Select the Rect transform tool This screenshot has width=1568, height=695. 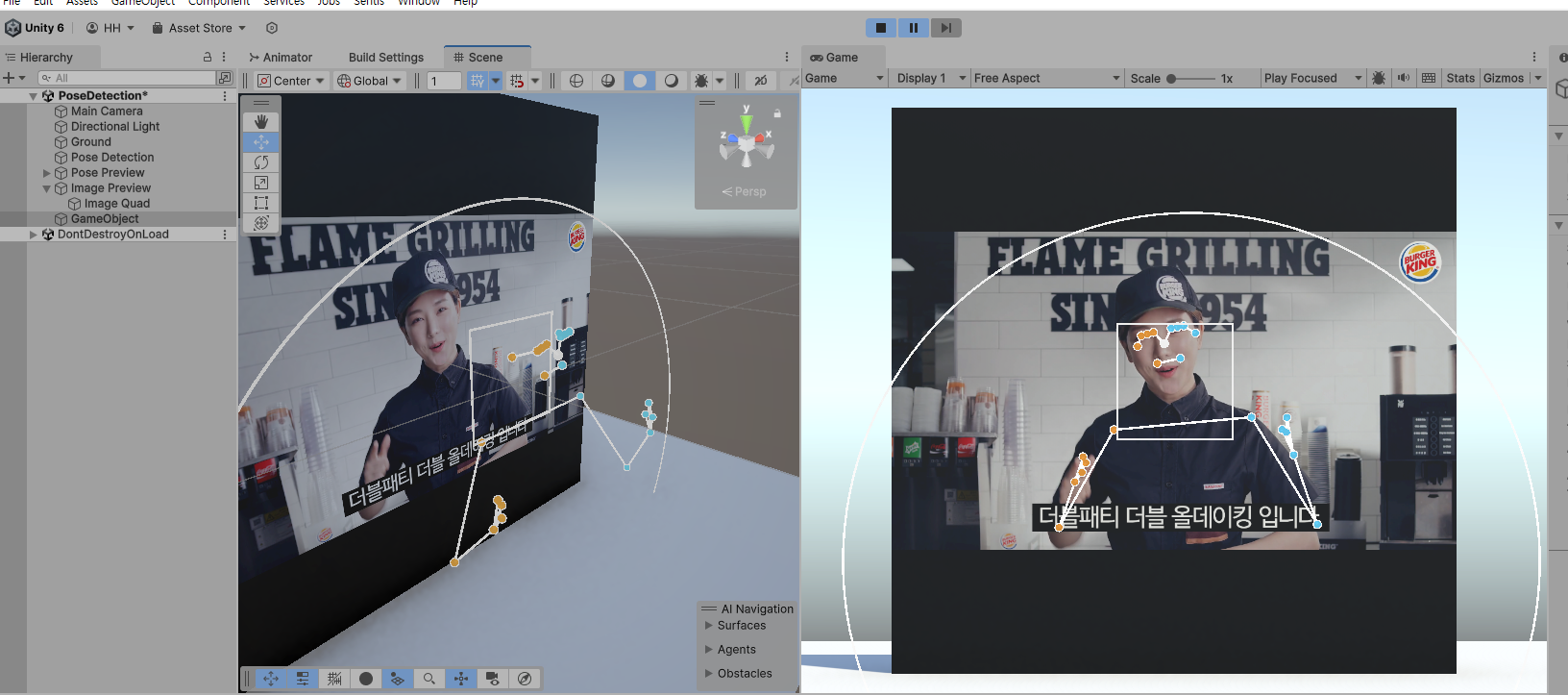pyautogui.click(x=261, y=203)
